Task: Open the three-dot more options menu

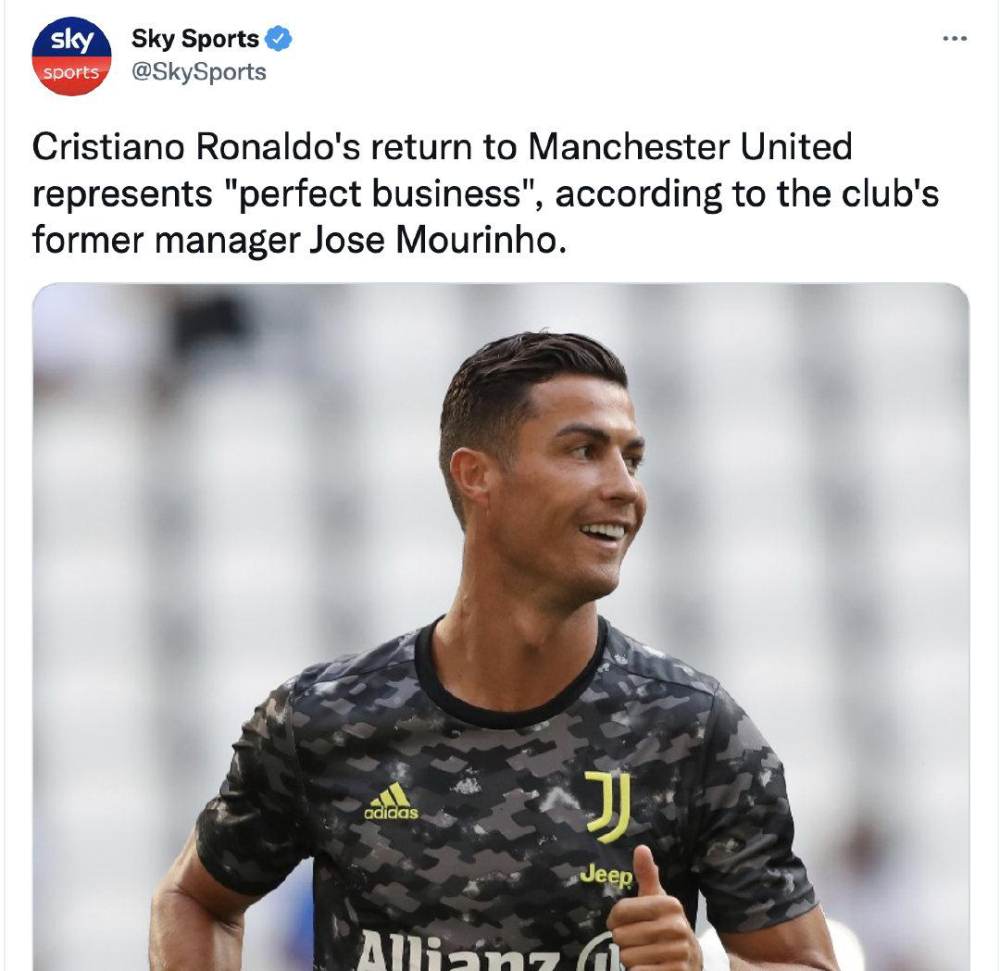Action: [x=955, y=39]
